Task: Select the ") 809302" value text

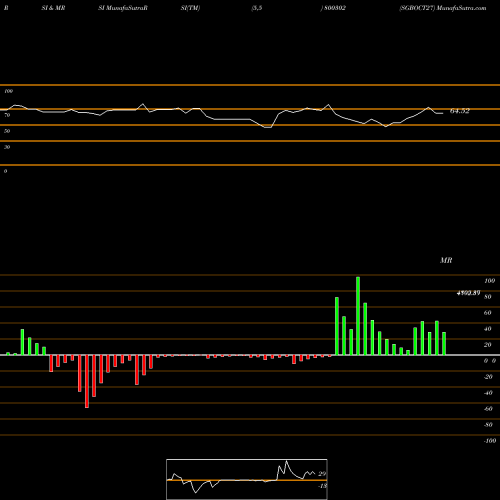Action: click(333, 8)
